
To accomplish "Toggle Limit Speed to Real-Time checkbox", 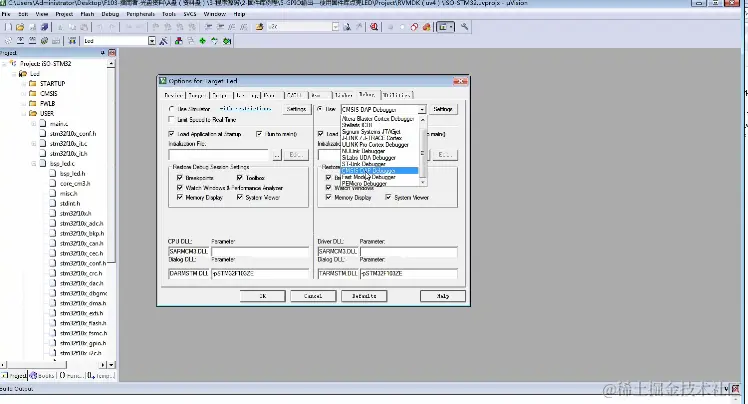I will 172,120.
